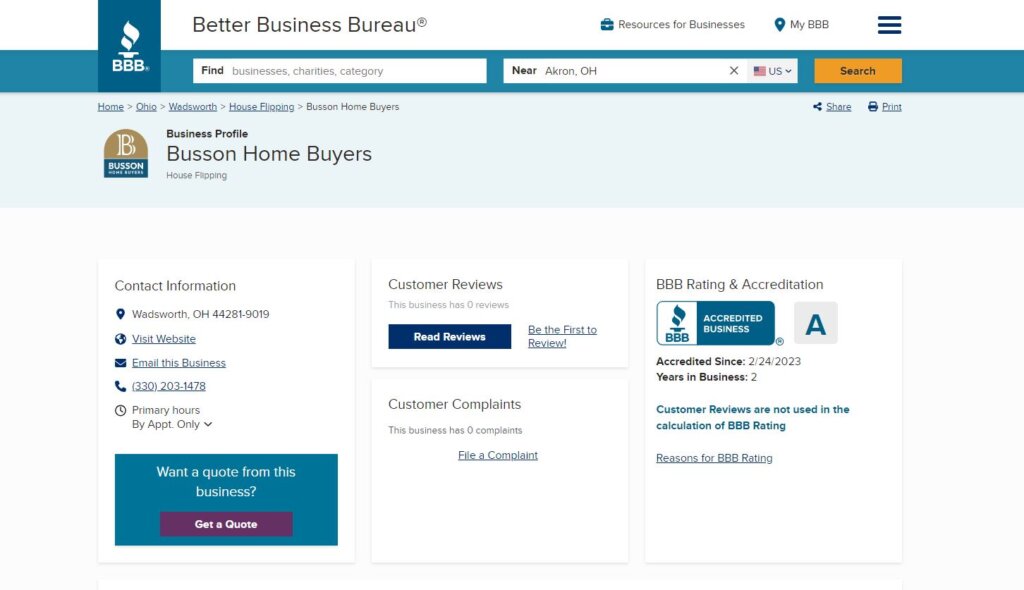The image size is (1024, 590).
Task: Go to the Home breadcrumb
Action: coord(110,107)
